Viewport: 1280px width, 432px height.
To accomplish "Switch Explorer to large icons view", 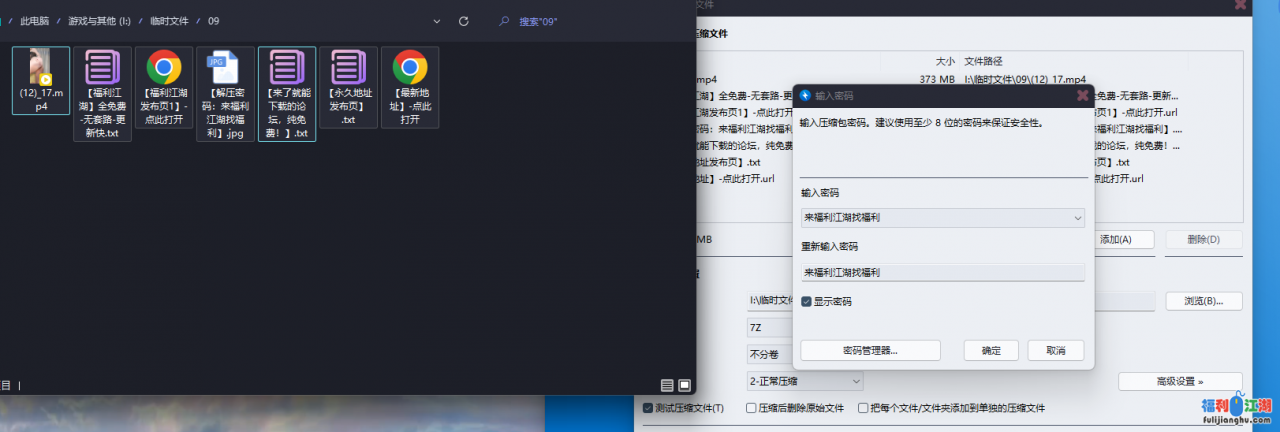I will (685, 385).
